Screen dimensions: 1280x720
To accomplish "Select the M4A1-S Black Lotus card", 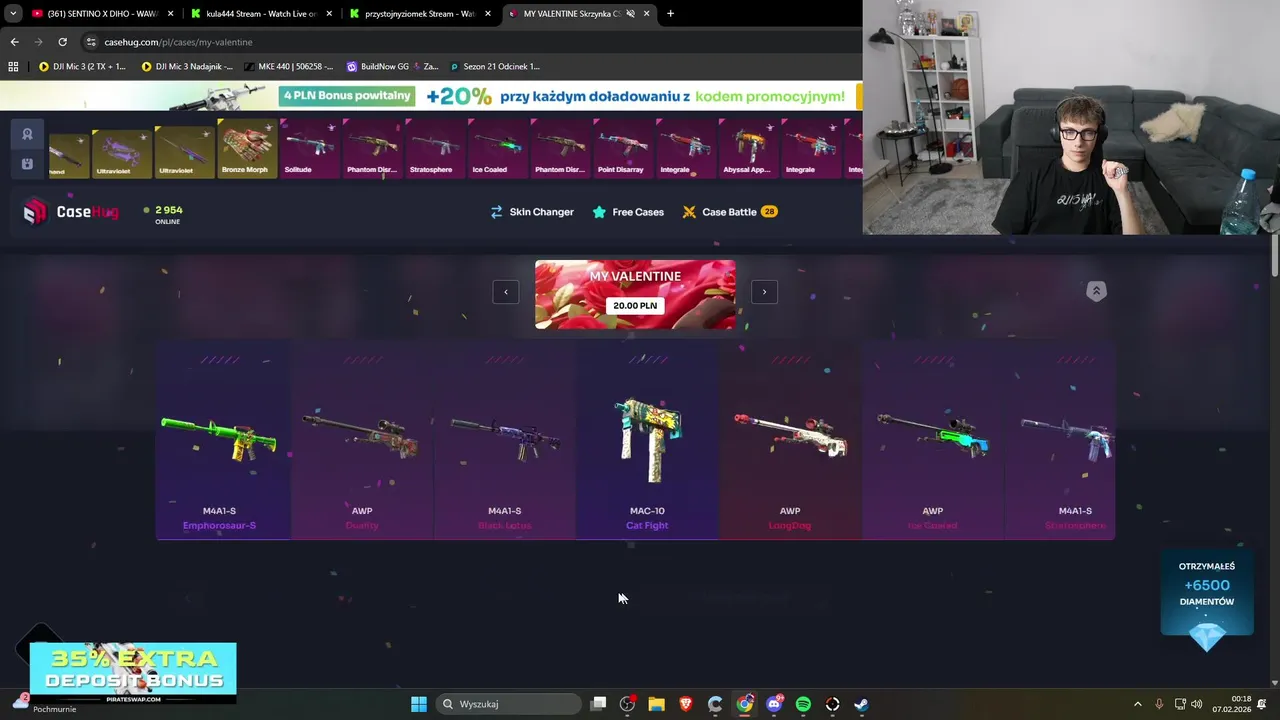I will click(x=504, y=440).
